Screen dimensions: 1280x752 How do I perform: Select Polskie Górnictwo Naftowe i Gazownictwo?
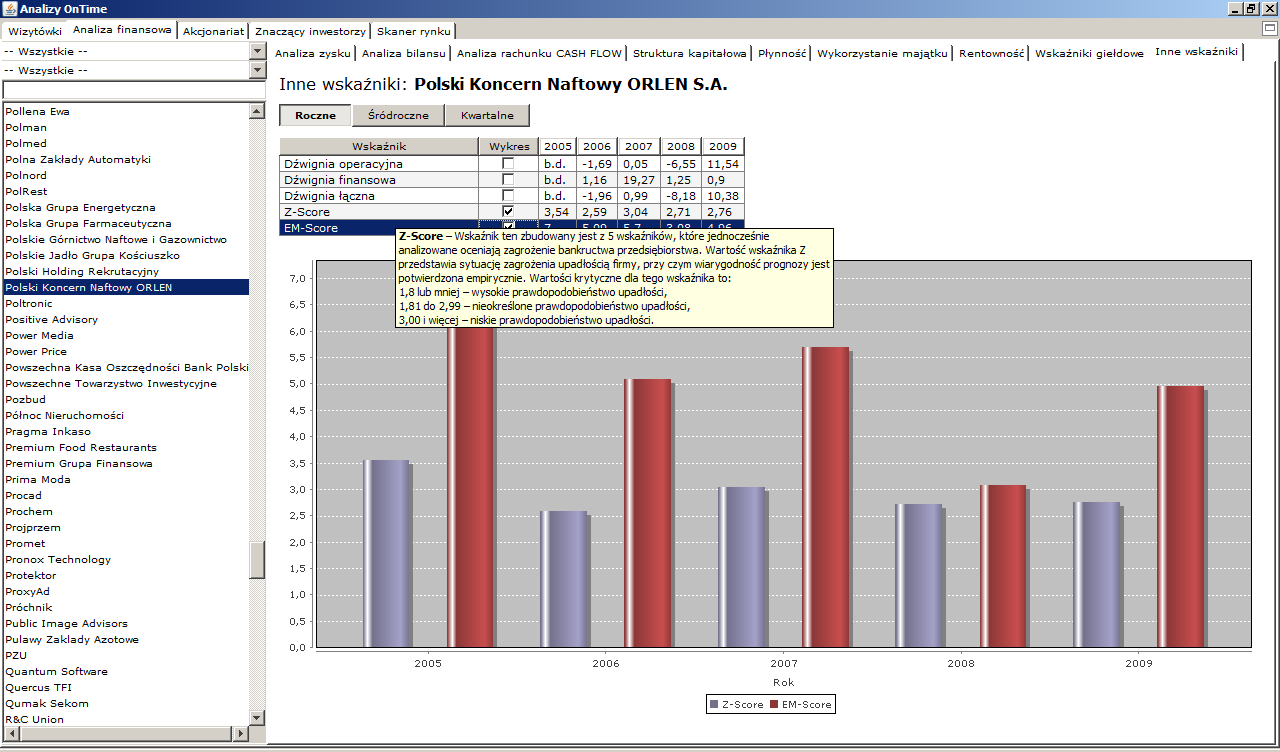[125, 239]
